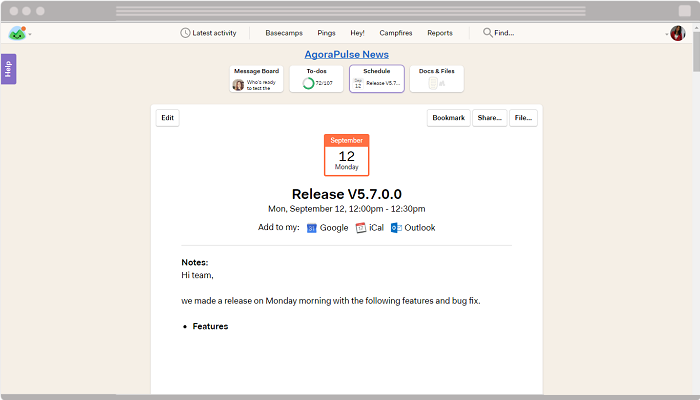Click the 'Features' bullet item
This screenshot has width=700, height=400.
point(210,326)
